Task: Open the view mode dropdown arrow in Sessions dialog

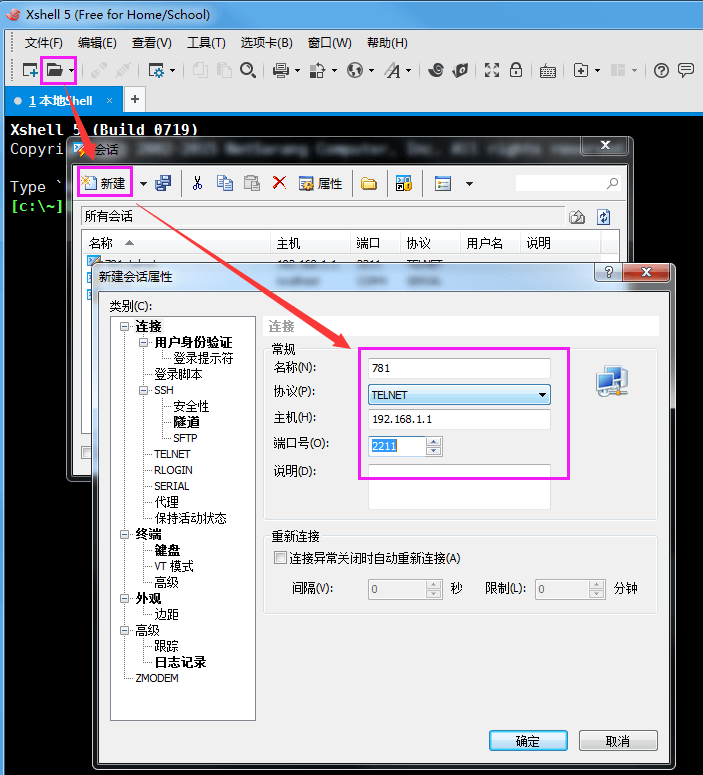Action: click(469, 184)
